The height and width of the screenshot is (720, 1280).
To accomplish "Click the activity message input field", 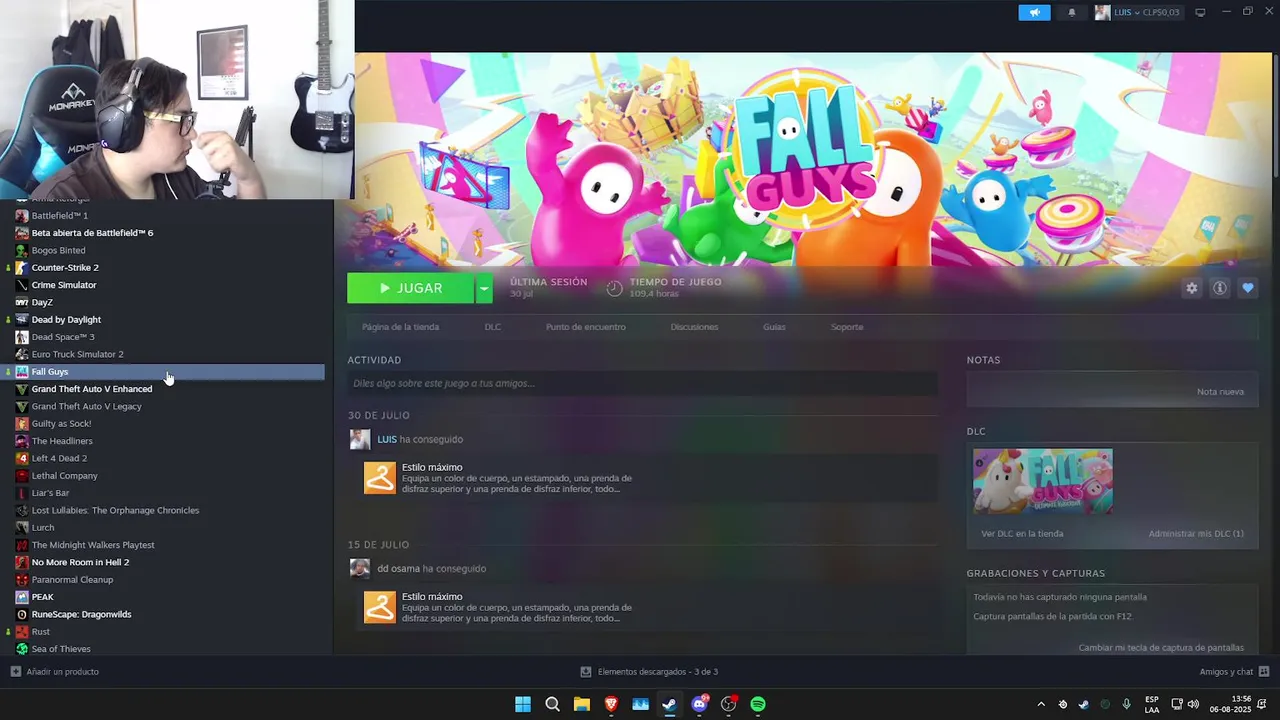I will point(642,383).
